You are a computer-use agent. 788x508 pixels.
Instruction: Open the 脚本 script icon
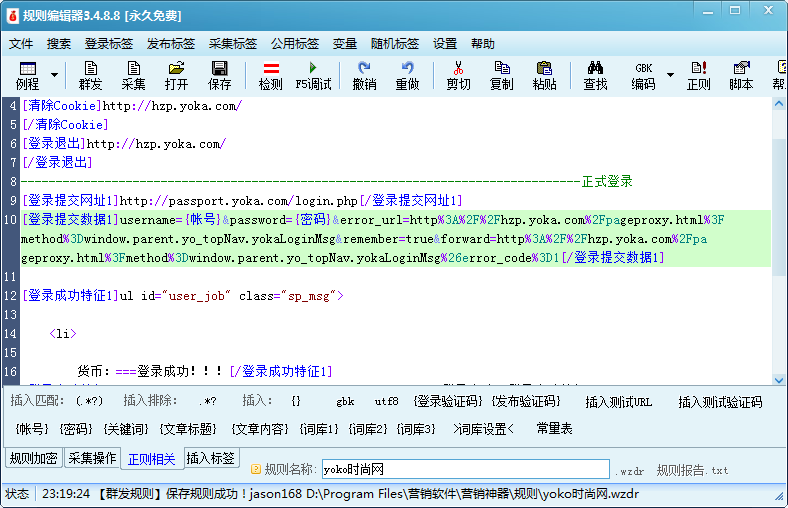[x=741, y=75]
